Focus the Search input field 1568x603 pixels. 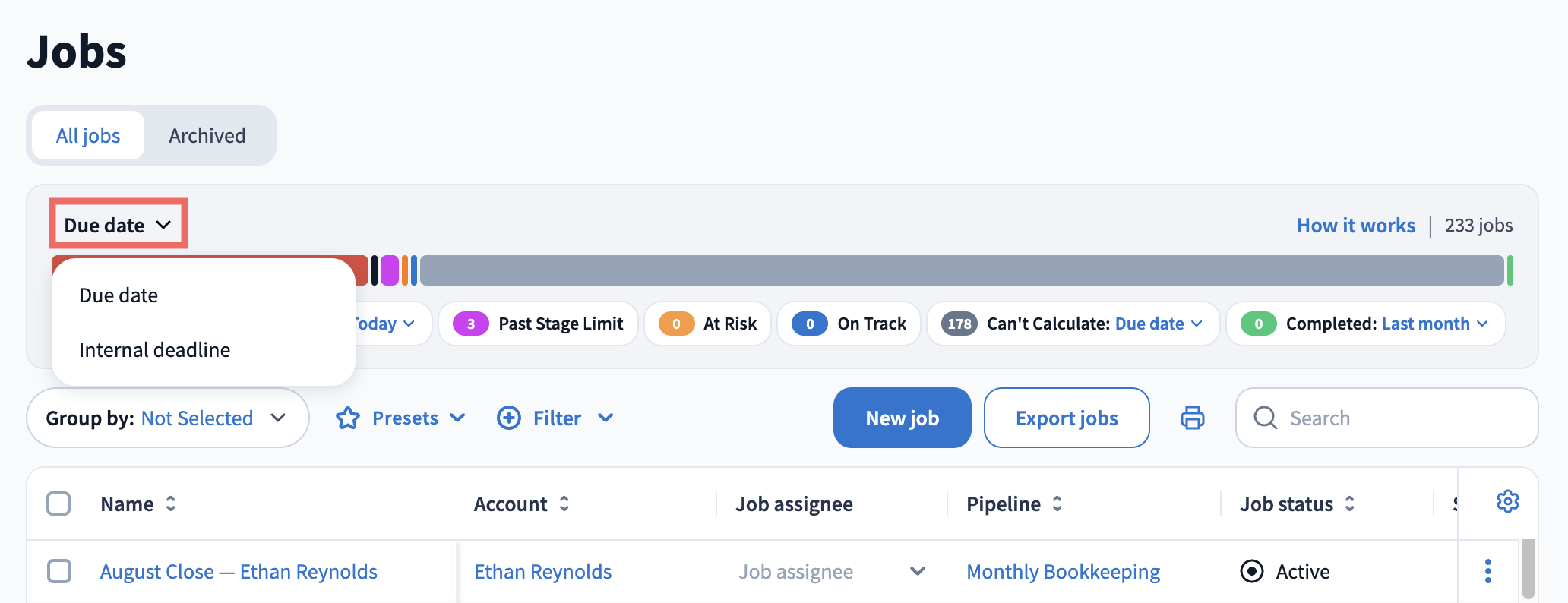tap(1386, 418)
